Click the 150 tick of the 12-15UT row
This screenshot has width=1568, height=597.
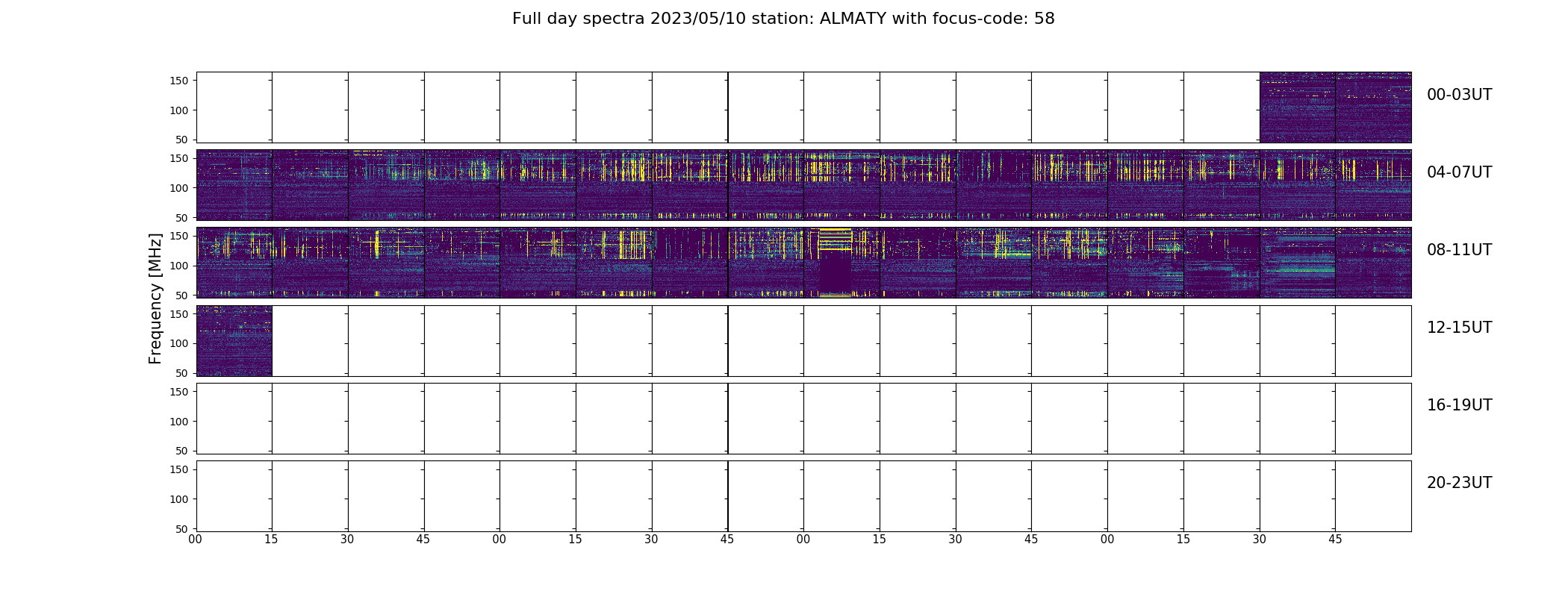[180, 314]
